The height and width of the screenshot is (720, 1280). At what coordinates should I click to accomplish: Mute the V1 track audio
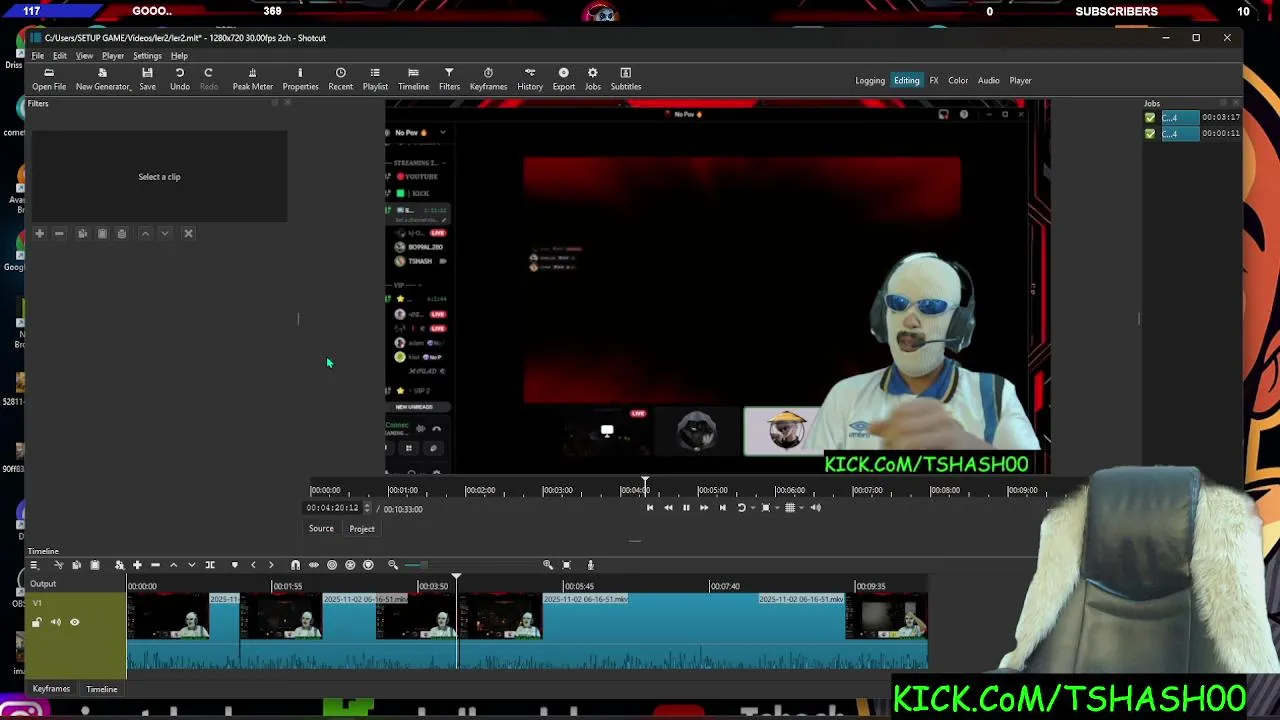56,622
